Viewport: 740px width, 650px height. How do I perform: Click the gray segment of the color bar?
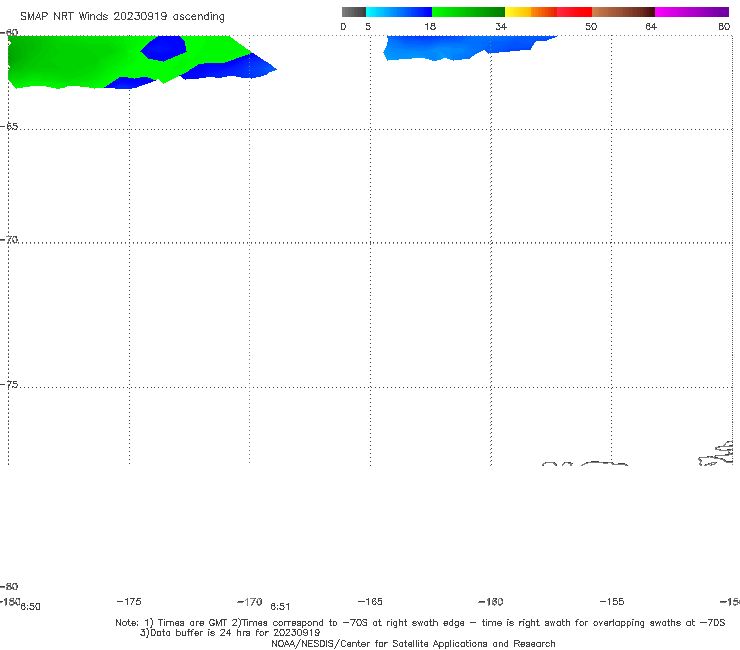tap(353, 12)
